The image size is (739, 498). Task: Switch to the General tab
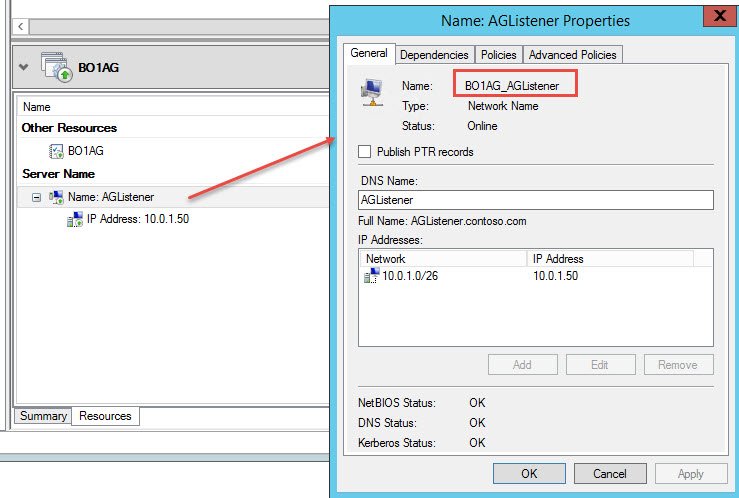coord(369,53)
